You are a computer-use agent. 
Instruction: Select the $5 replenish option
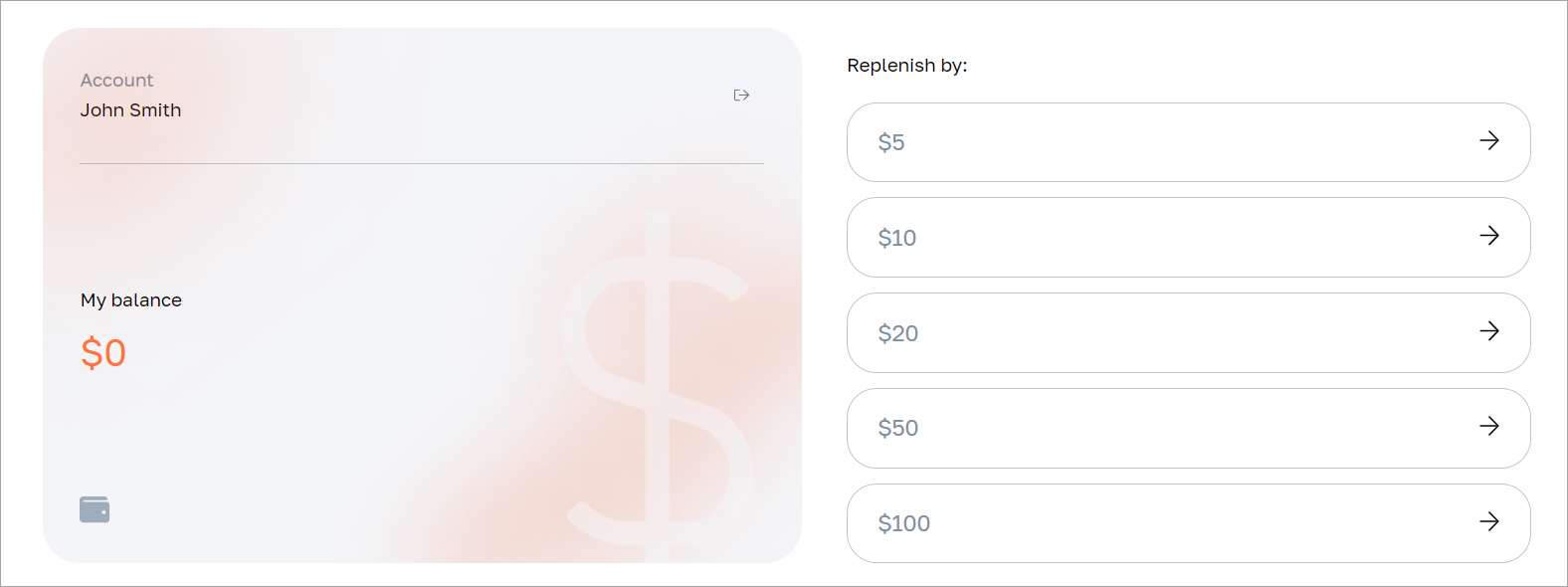pos(1188,142)
